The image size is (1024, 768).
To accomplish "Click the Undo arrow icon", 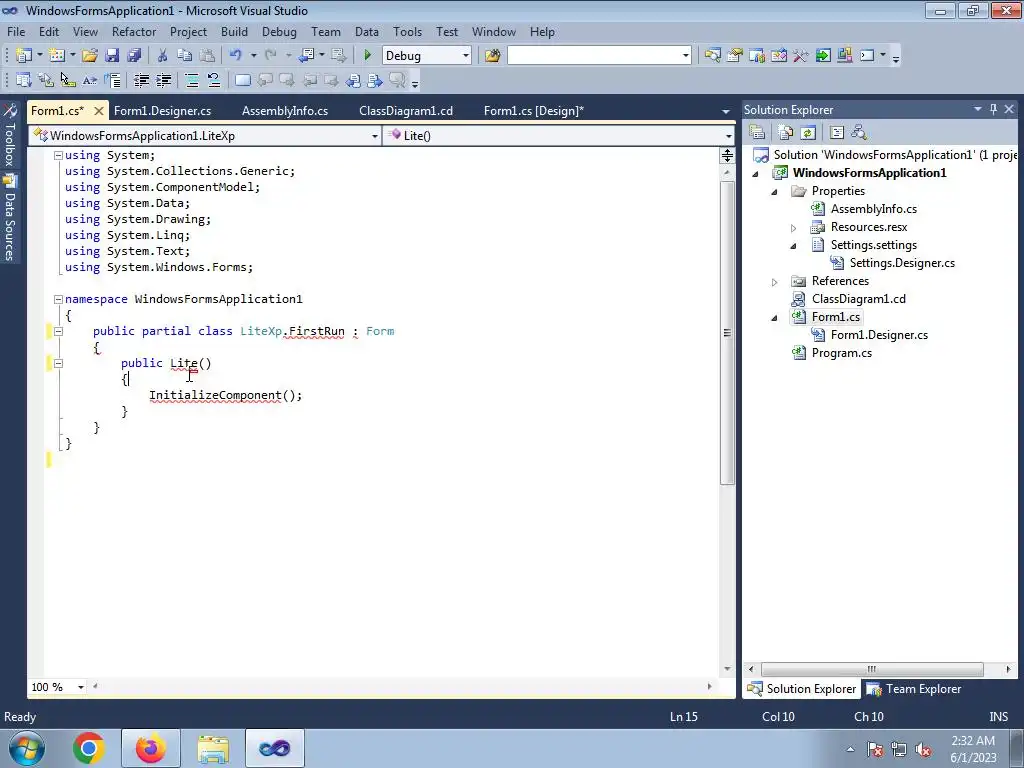I will [x=236, y=56].
